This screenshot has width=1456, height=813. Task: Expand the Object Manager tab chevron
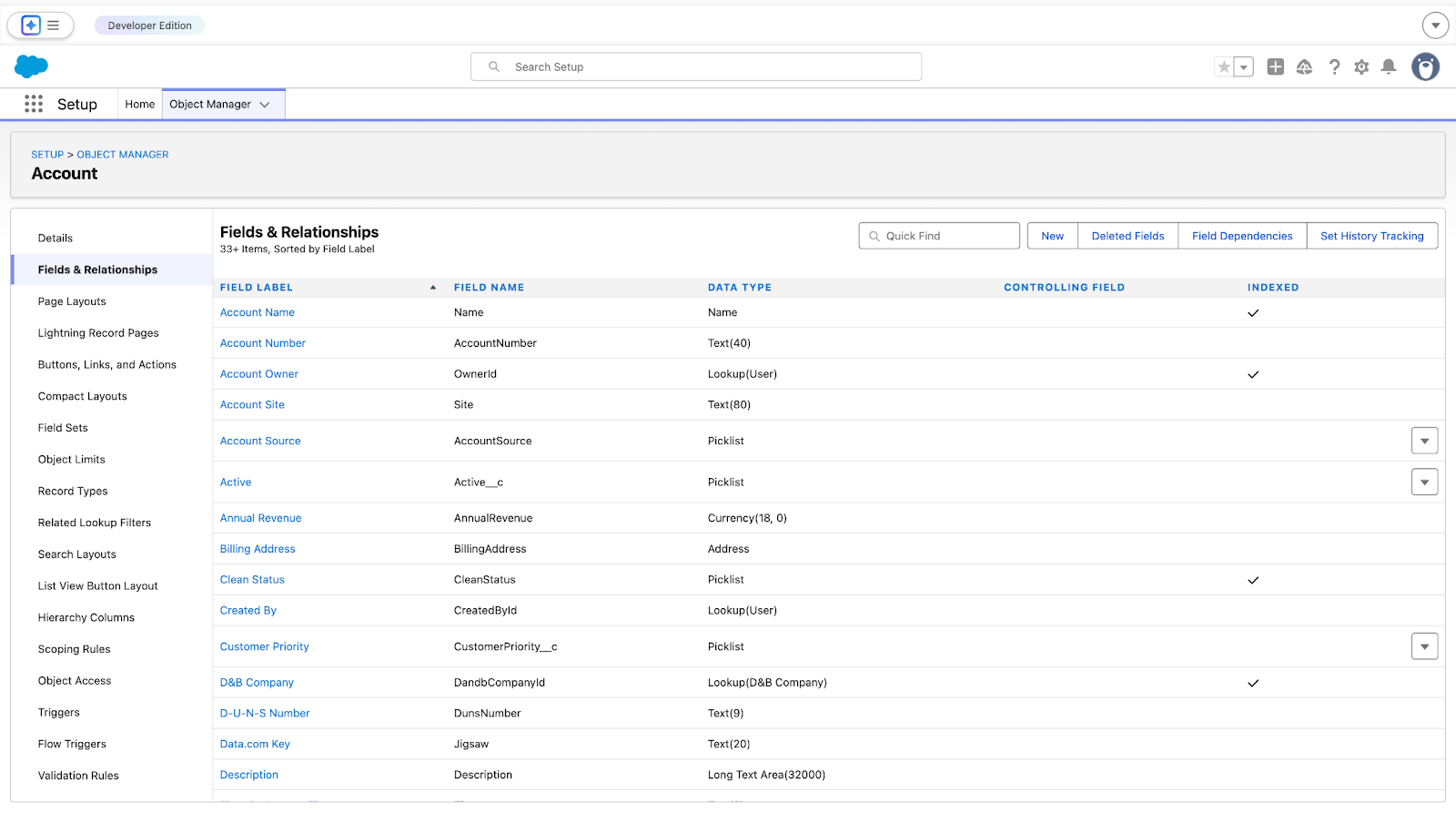tap(265, 105)
